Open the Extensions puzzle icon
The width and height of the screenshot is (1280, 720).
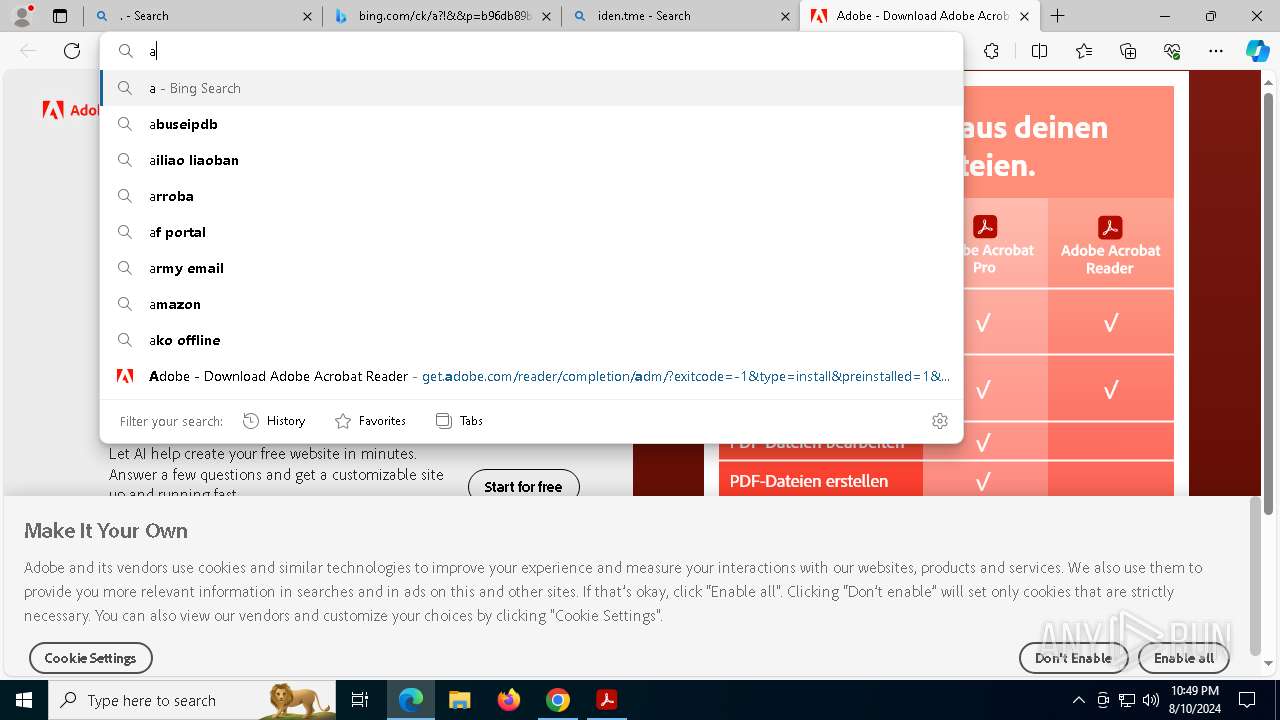click(x=991, y=51)
